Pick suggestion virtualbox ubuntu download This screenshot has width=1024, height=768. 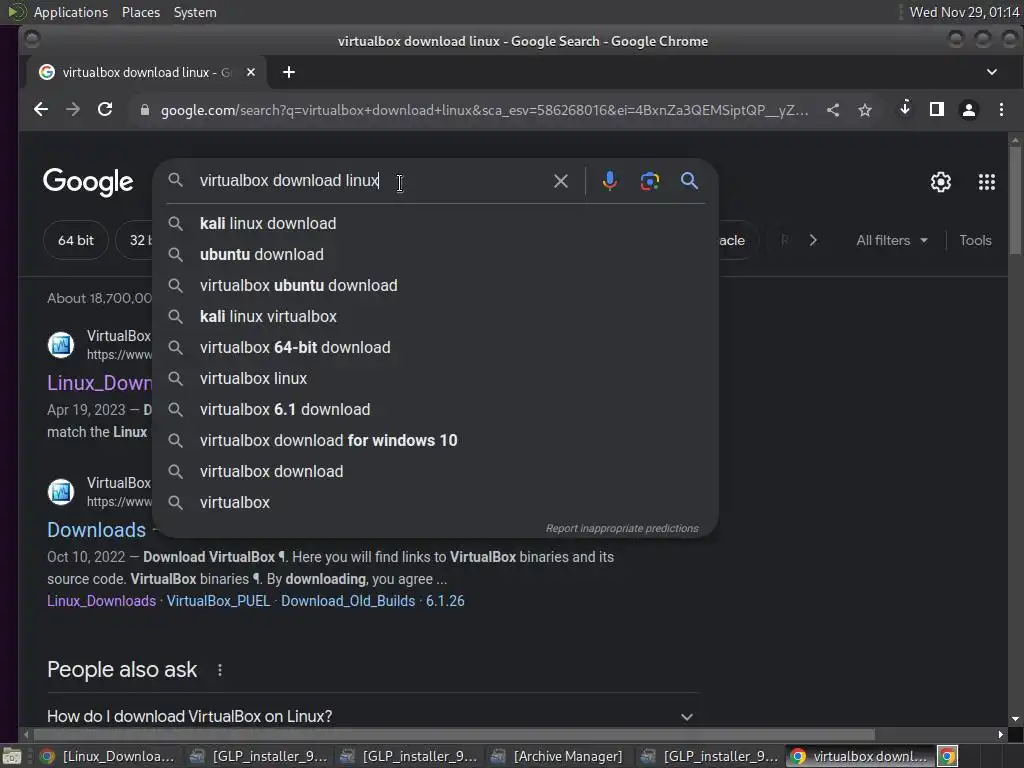tap(435, 285)
